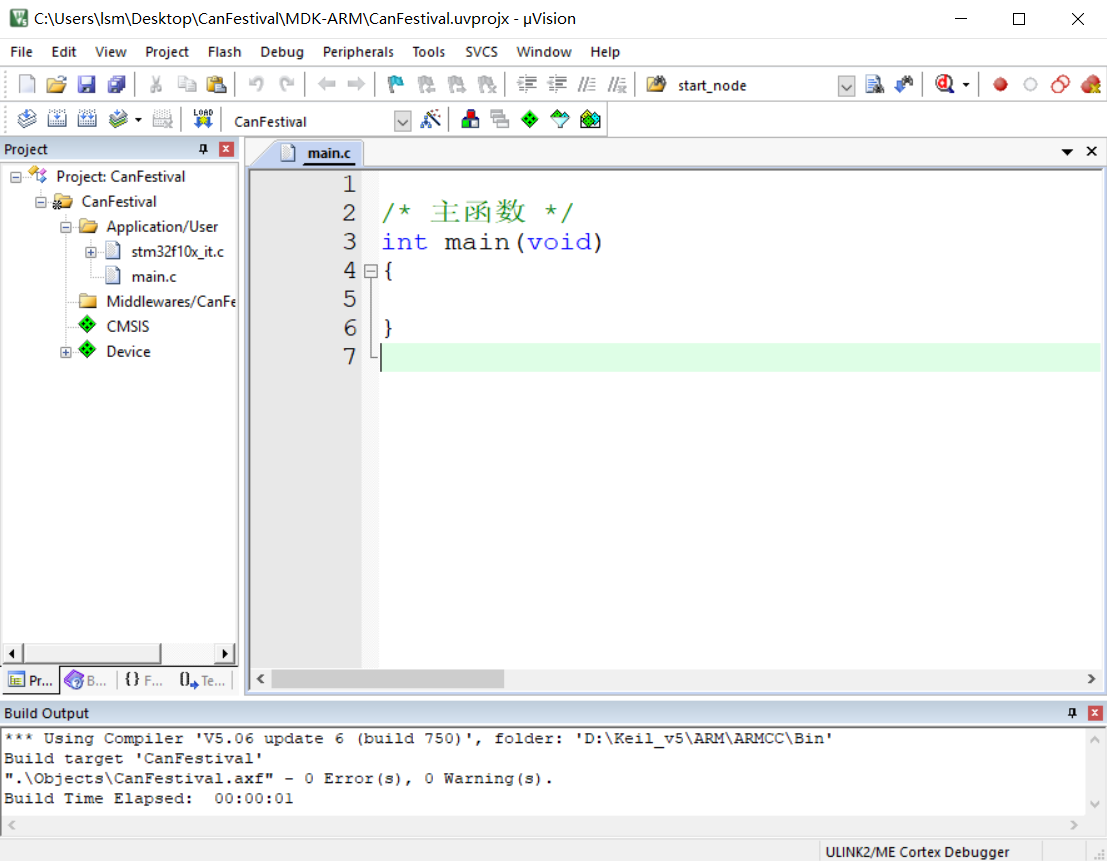
Task: Click the Cut scissors icon
Action: (x=156, y=85)
